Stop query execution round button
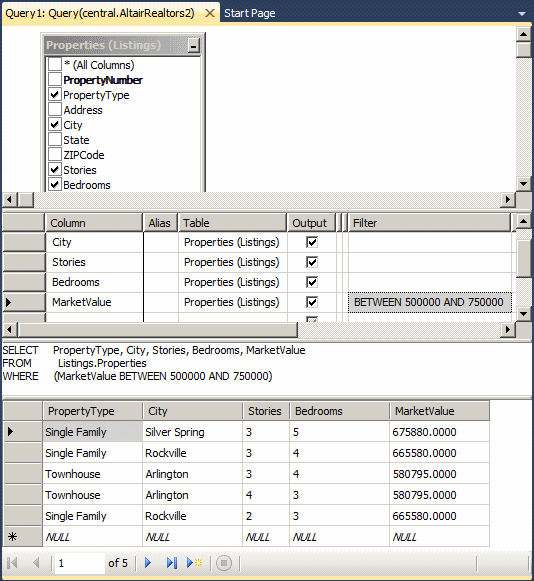 click(224, 563)
